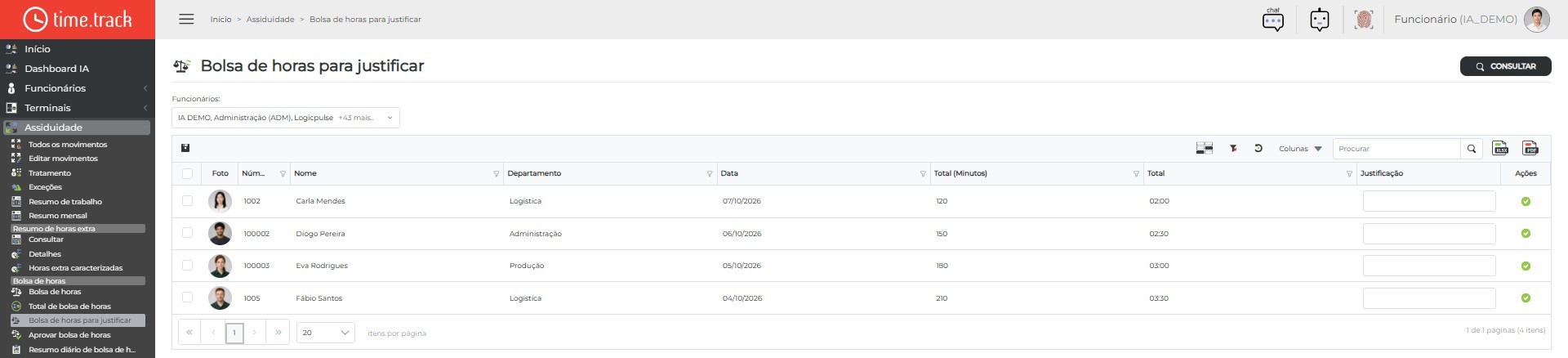Check the Fábio Santos row checkbox
This screenshot has height=358, width=1568.
click(187, 298)
